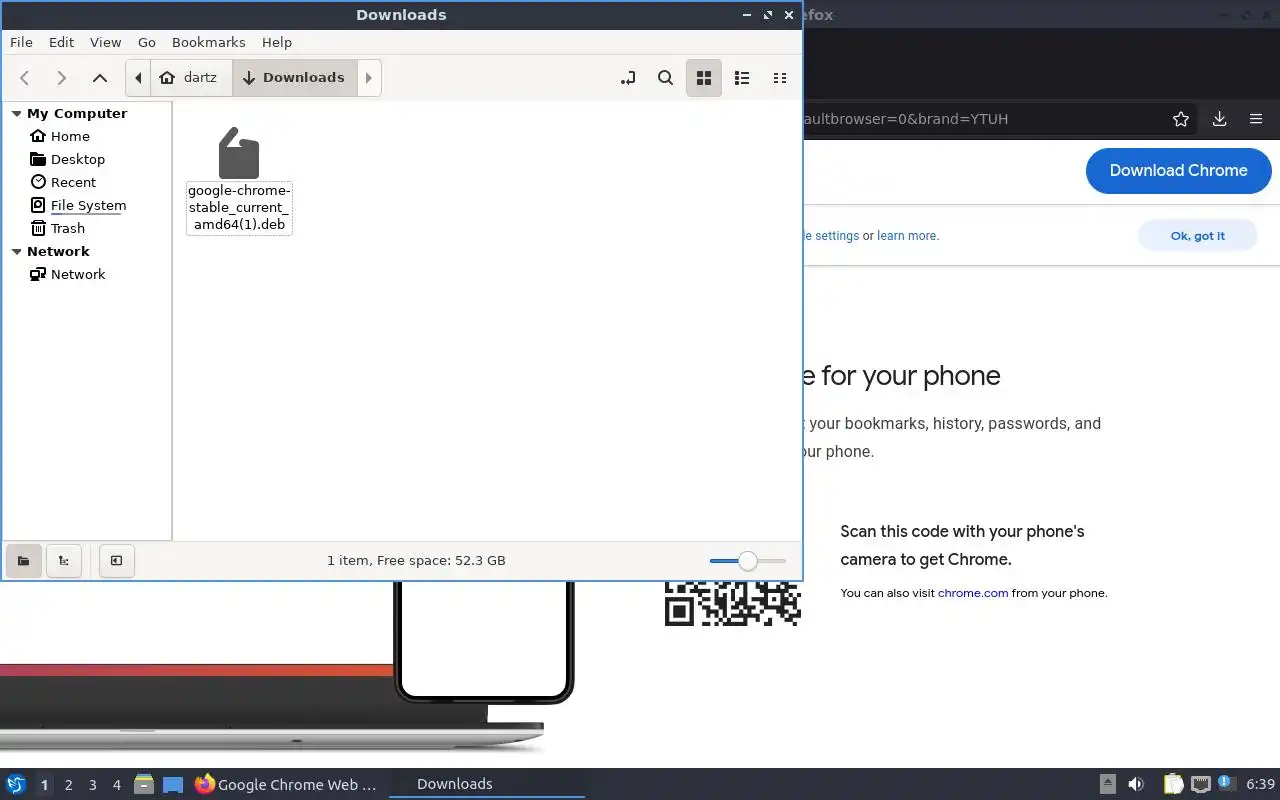Hide the sidebar with the statusbar button
The height and width of the screenshot is (800, 1280).
116,561
